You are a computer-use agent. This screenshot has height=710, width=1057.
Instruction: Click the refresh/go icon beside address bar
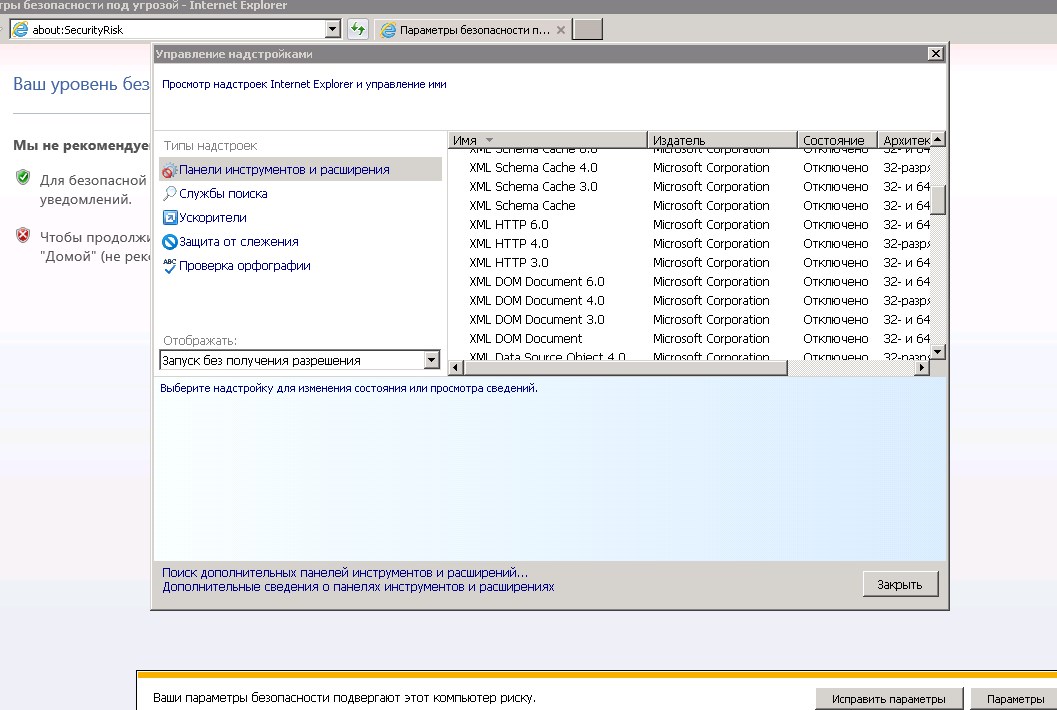358,29
